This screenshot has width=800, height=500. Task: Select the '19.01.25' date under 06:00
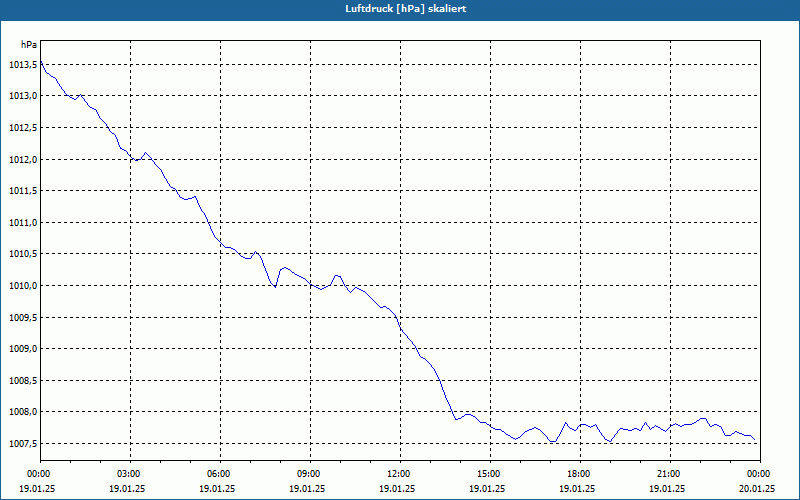click(x=217, y=489)
